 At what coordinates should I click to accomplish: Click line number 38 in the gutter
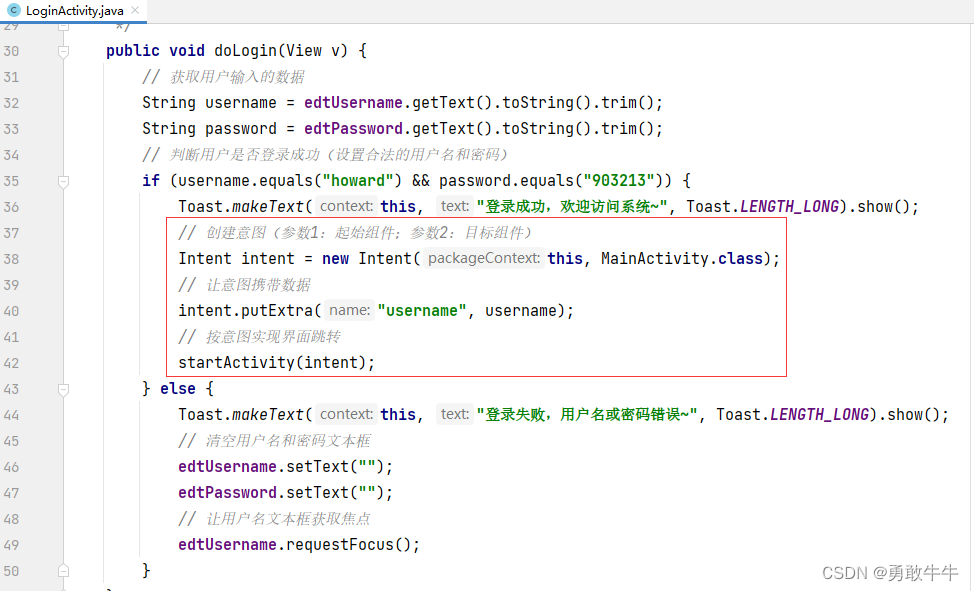tap(11, 259)
